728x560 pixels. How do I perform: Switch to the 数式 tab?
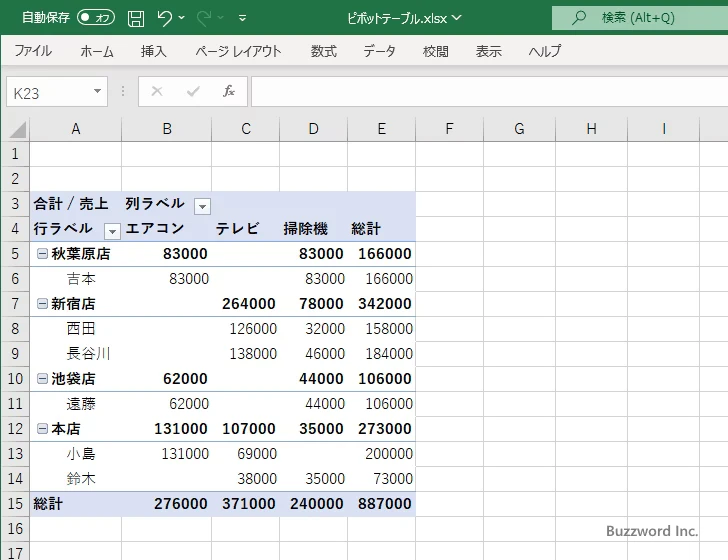tap(324, 51)
